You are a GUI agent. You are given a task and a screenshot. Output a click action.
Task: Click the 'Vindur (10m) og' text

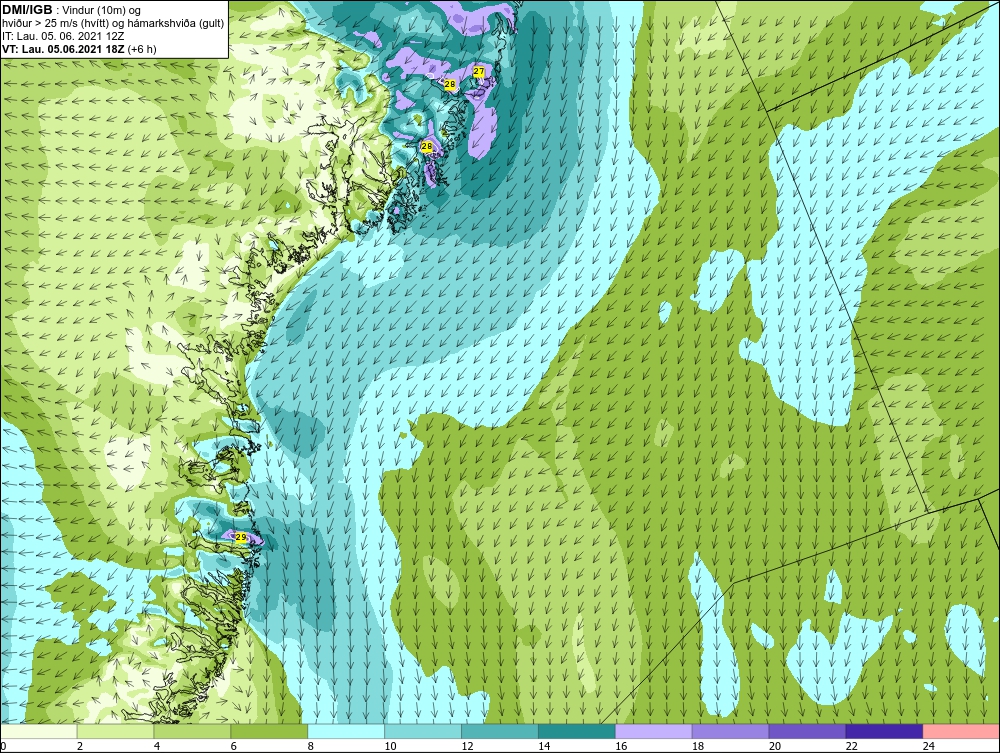pyautogui.click(x=101, y=11)
